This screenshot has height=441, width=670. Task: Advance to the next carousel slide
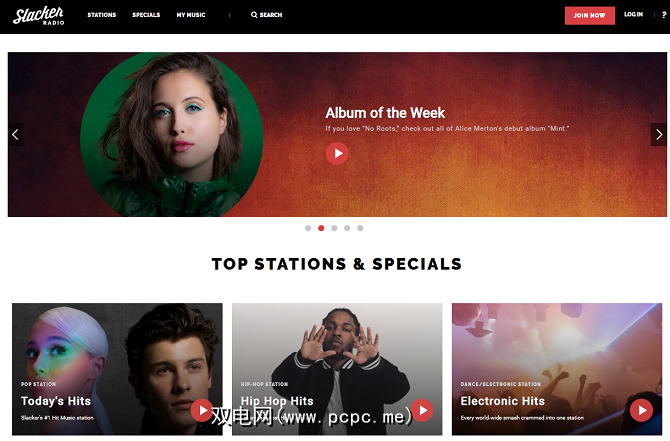[659, 135]
